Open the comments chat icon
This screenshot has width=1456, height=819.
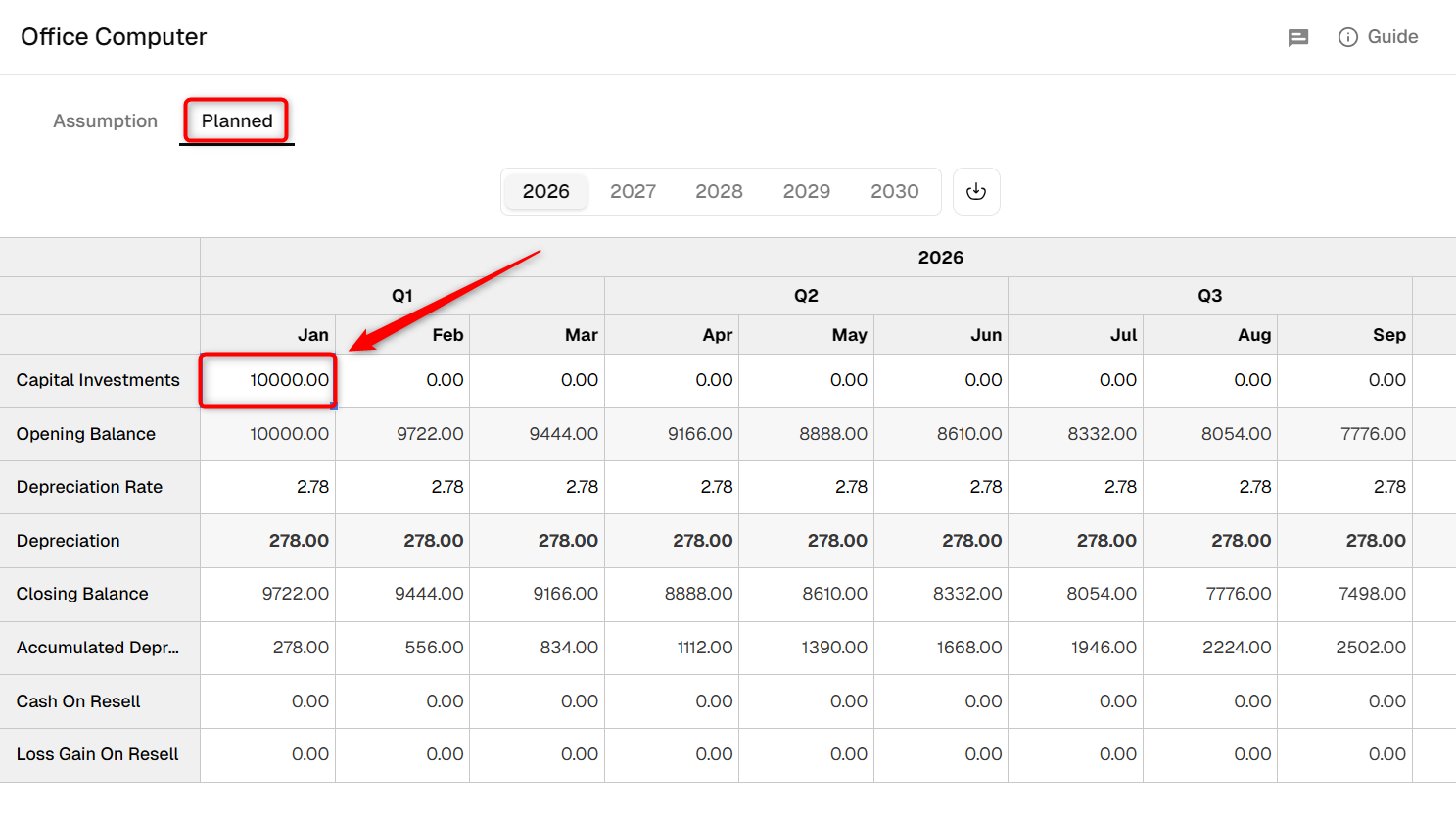pyautogui.click(x=1298, y=38)
